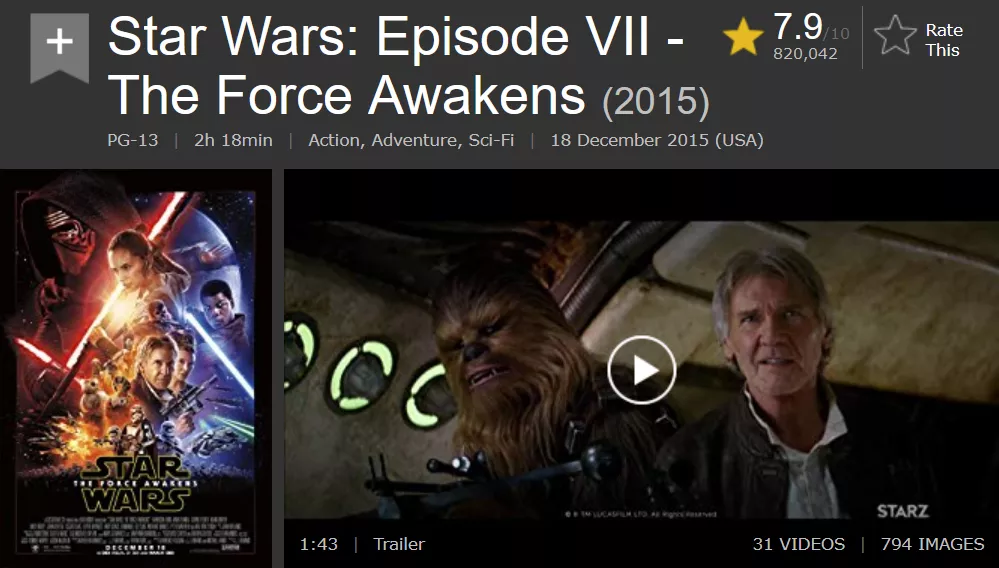Viewport: 999px width, 568px height.
Task: Click the Star Wars Episode VII title heading
Action: [x=396, y=66]
